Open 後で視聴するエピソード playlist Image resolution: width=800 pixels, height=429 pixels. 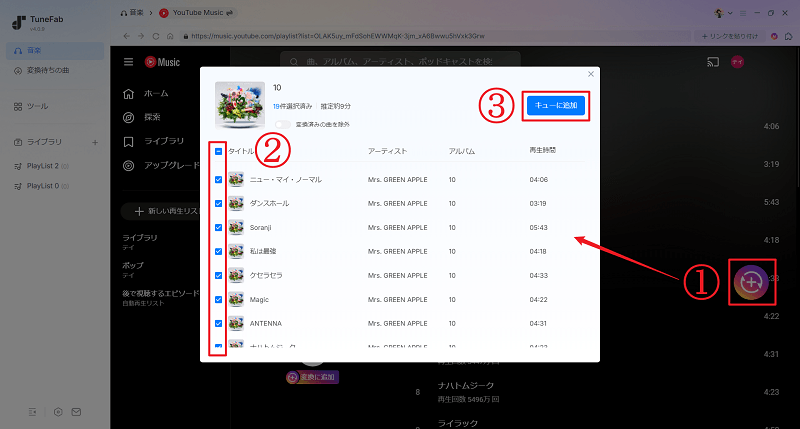160,297
